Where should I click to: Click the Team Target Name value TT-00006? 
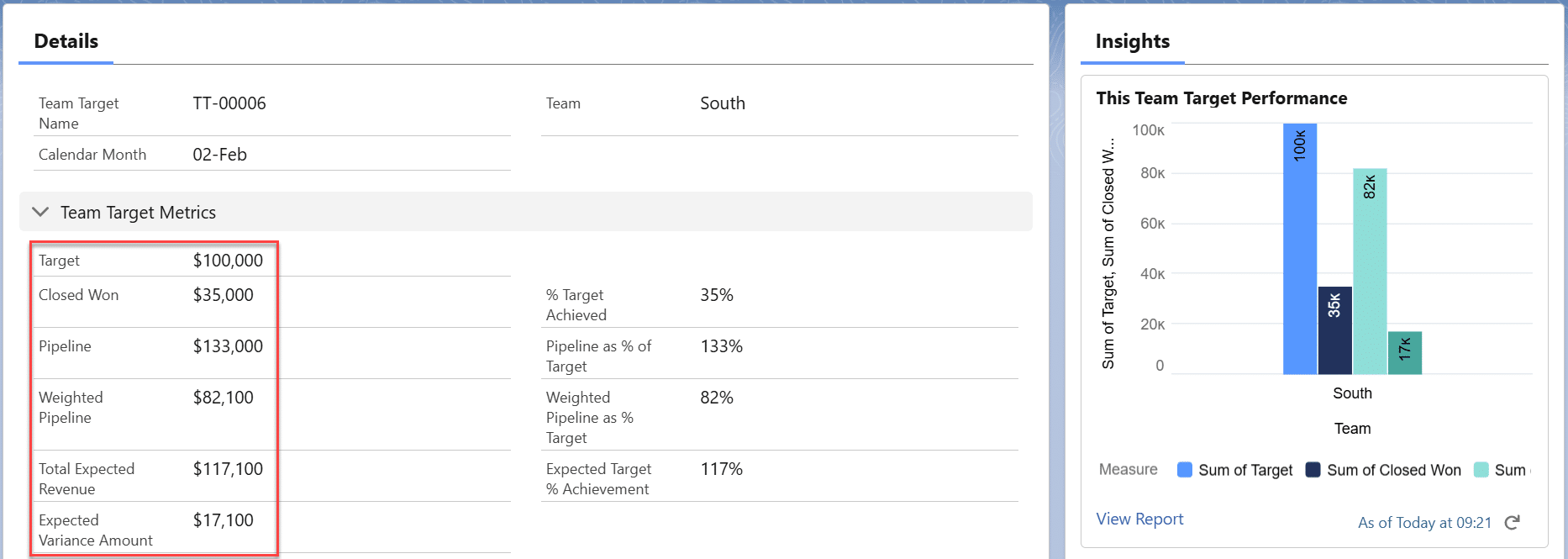tap(229, 103)
